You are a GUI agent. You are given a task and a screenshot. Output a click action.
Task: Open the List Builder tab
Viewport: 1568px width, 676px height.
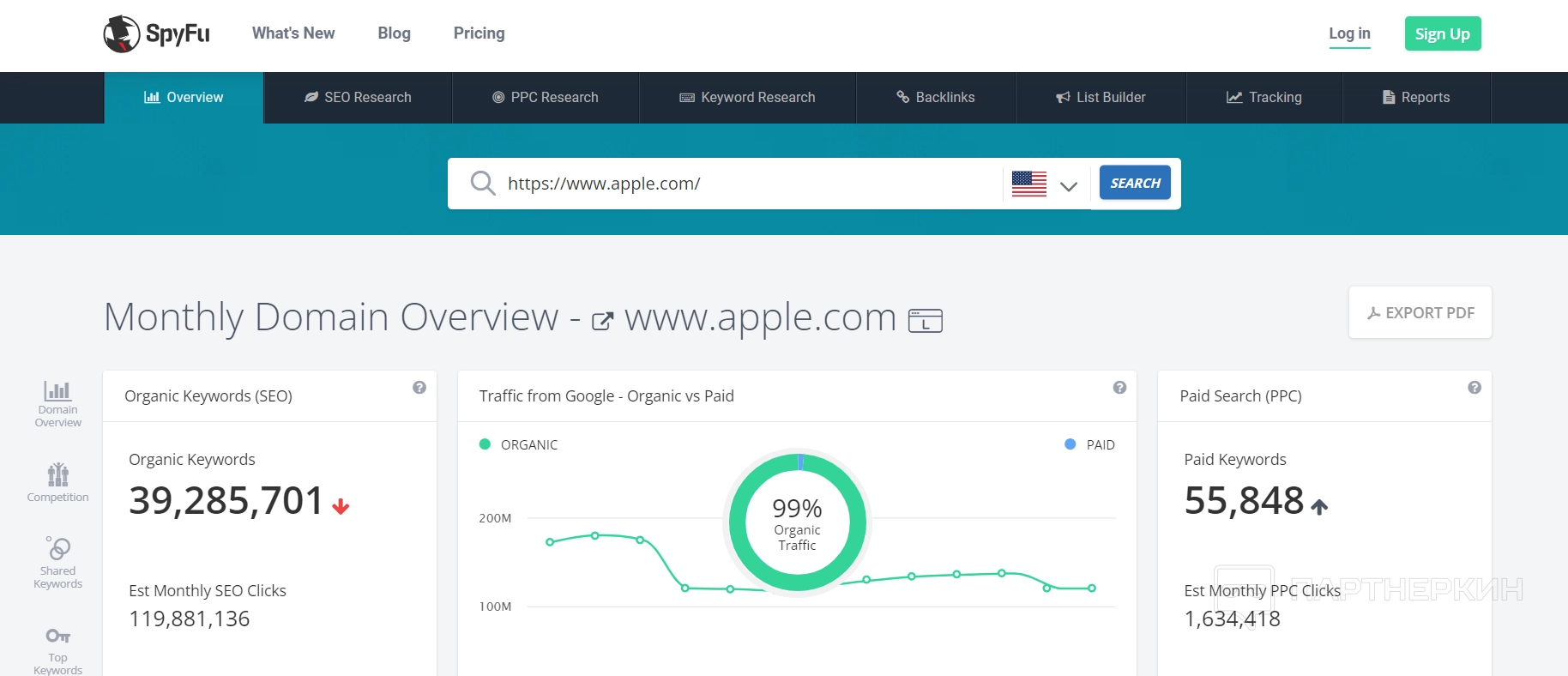pyautogui.click(x=1101, y=98)
